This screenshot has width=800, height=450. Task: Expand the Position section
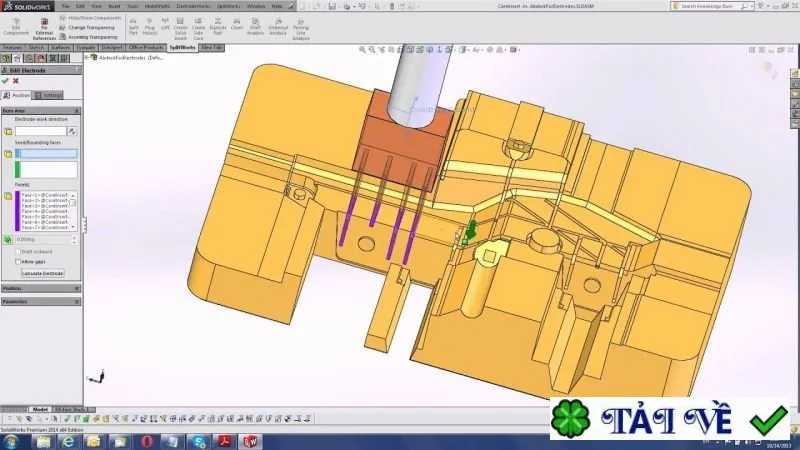pos(77,288)
